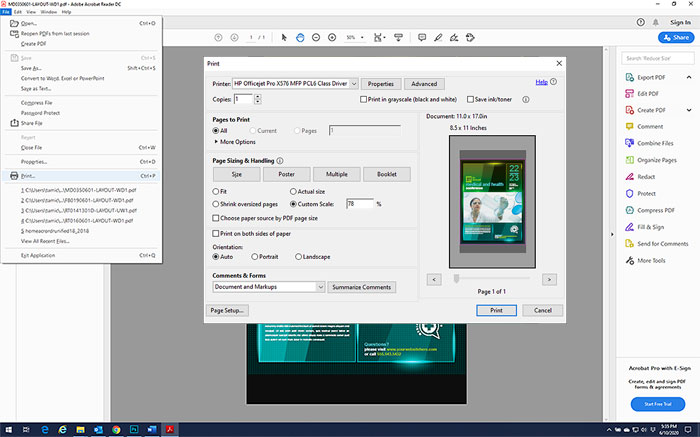
Task: Open the Edit menu in menu bar
Action: click(18, 12)
